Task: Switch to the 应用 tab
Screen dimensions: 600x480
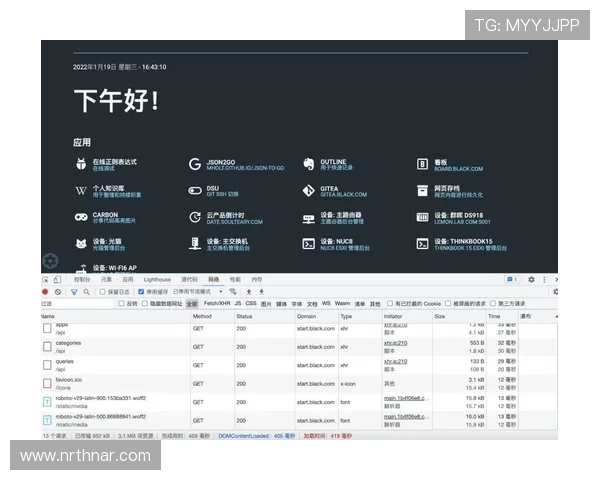Action: tap(128, 280)
